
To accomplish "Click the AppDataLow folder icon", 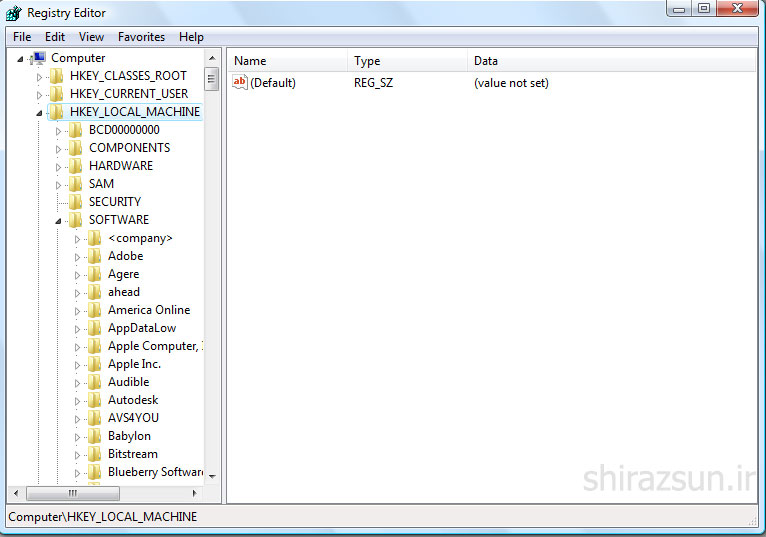I will click(95, 328).
